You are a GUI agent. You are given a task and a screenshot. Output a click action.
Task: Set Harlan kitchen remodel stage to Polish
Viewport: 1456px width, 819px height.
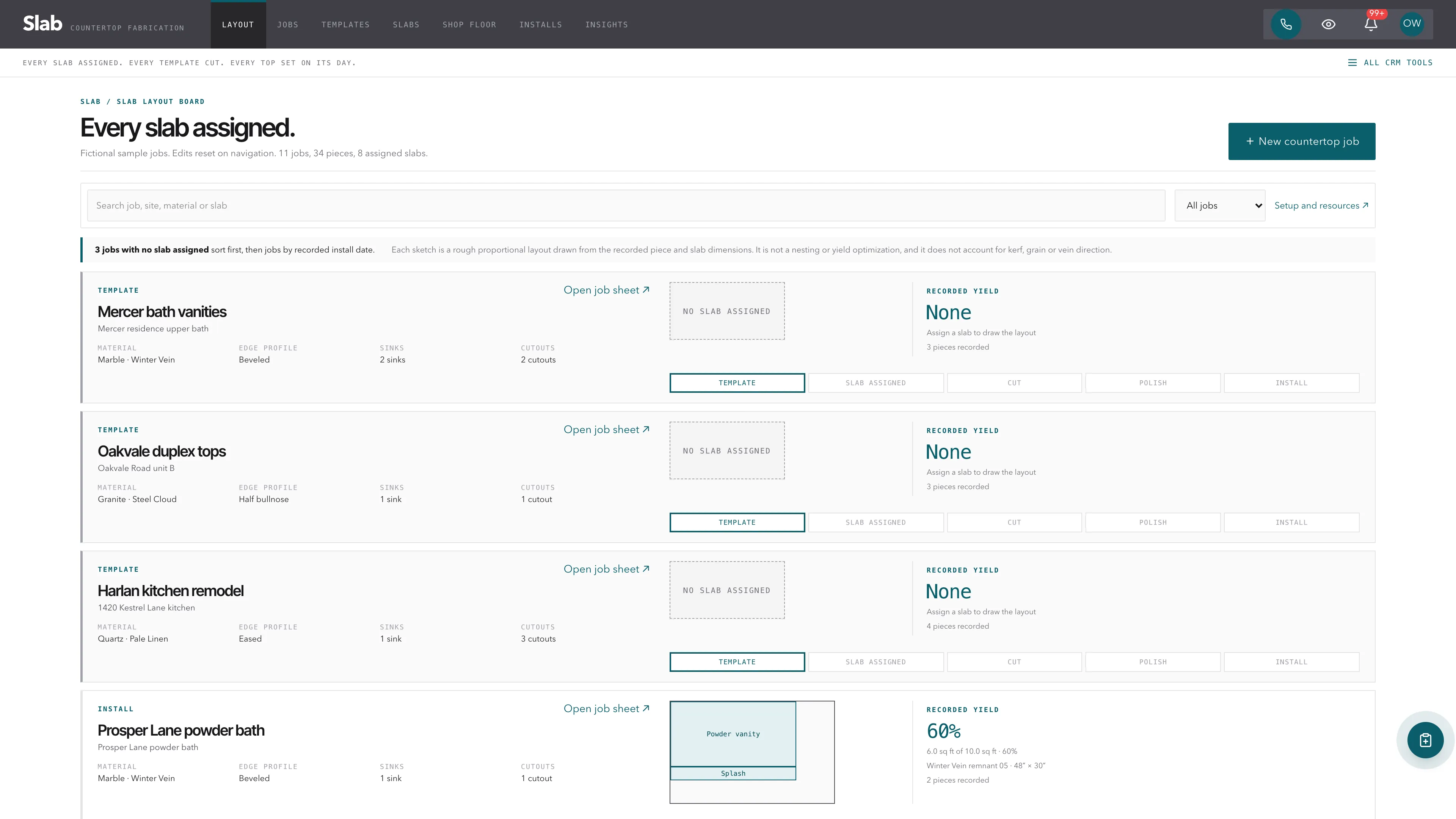coord(1153,662)
